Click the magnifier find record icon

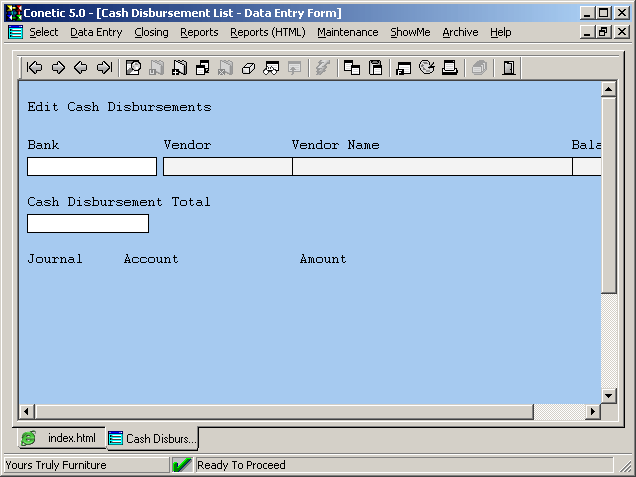133,68
